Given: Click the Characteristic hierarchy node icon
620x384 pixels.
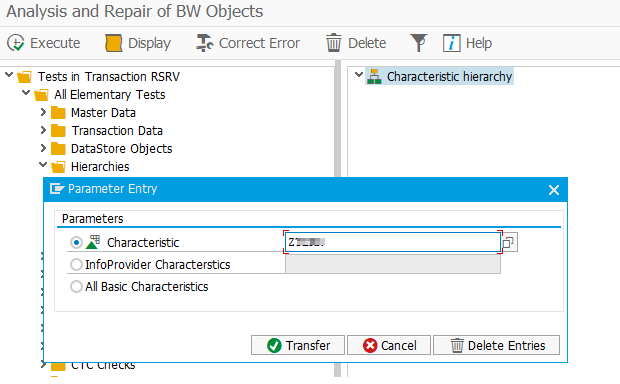Looking at the screenshot, I should click(x=374, y=76).
